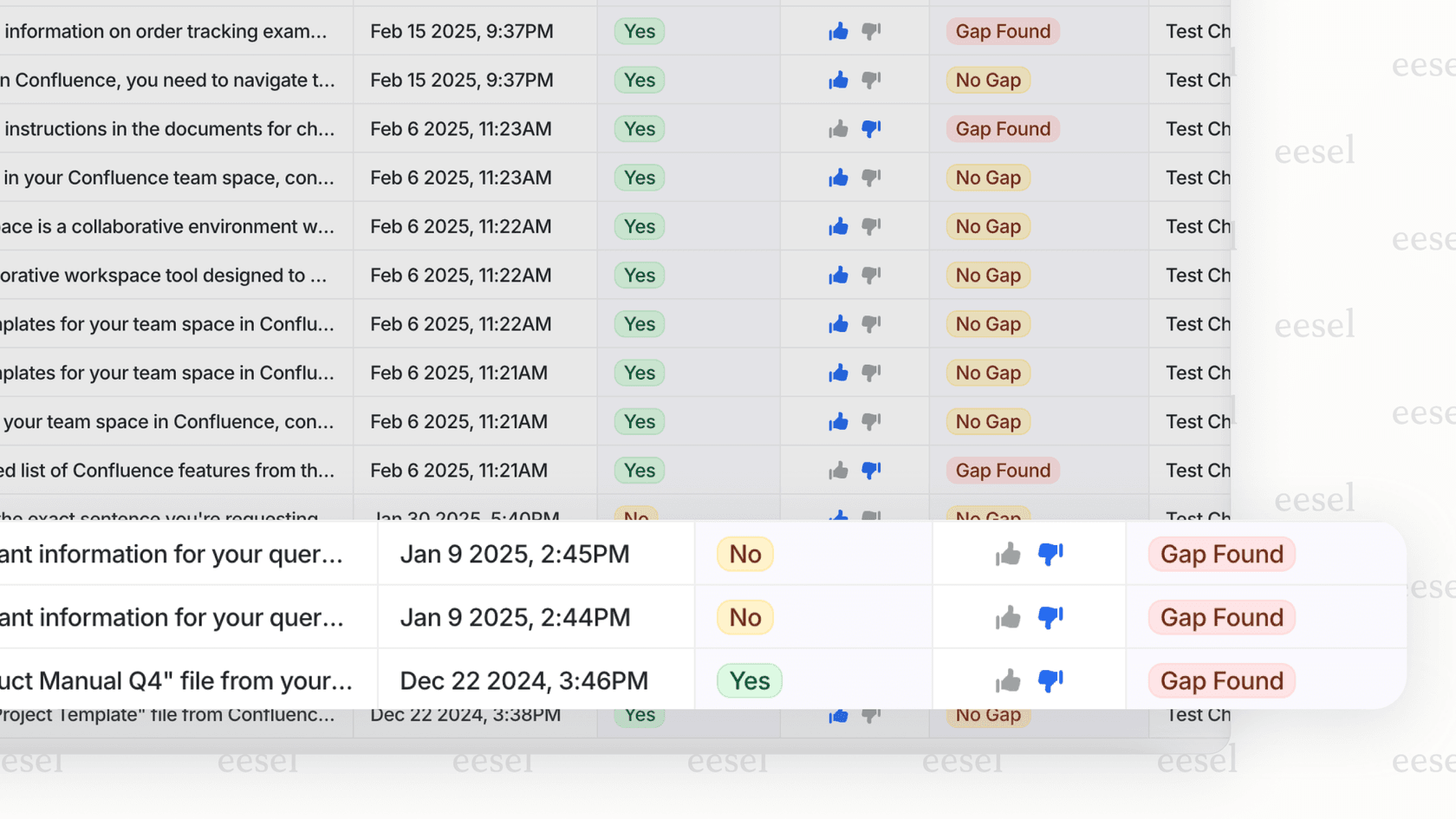Click blue thumbs down on 'instructions in the documents' row
The height and width of the screenshot is (819, 1456).
coord(871,129)
